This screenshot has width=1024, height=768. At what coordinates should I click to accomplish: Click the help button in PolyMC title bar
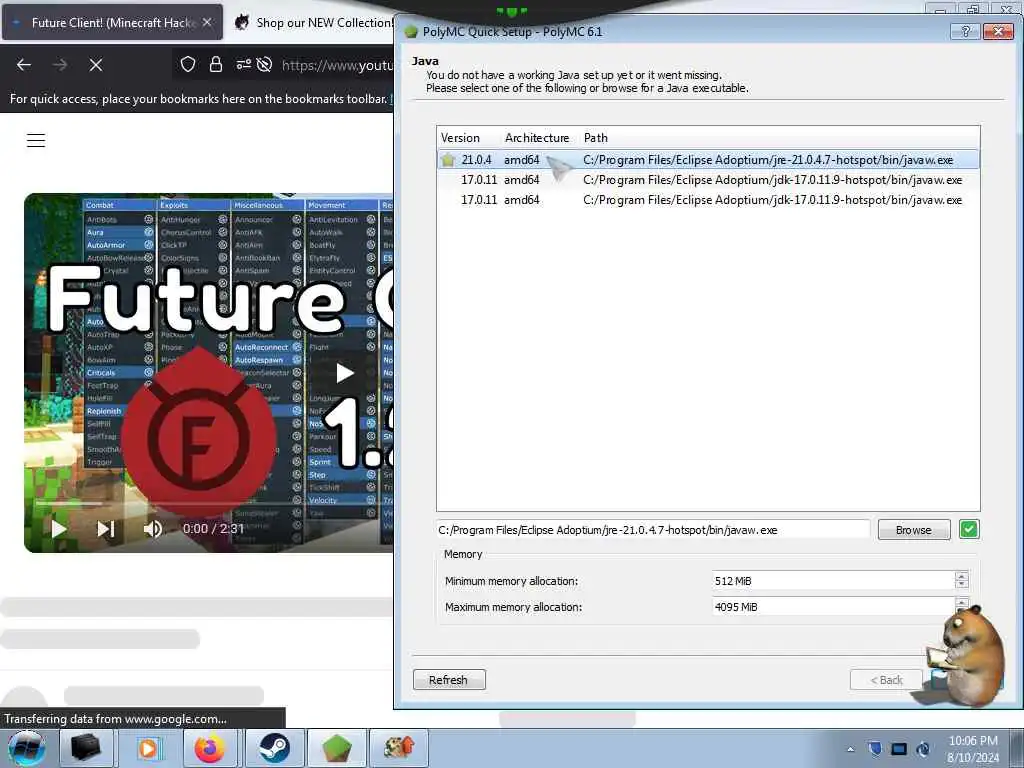coord(965,31)
